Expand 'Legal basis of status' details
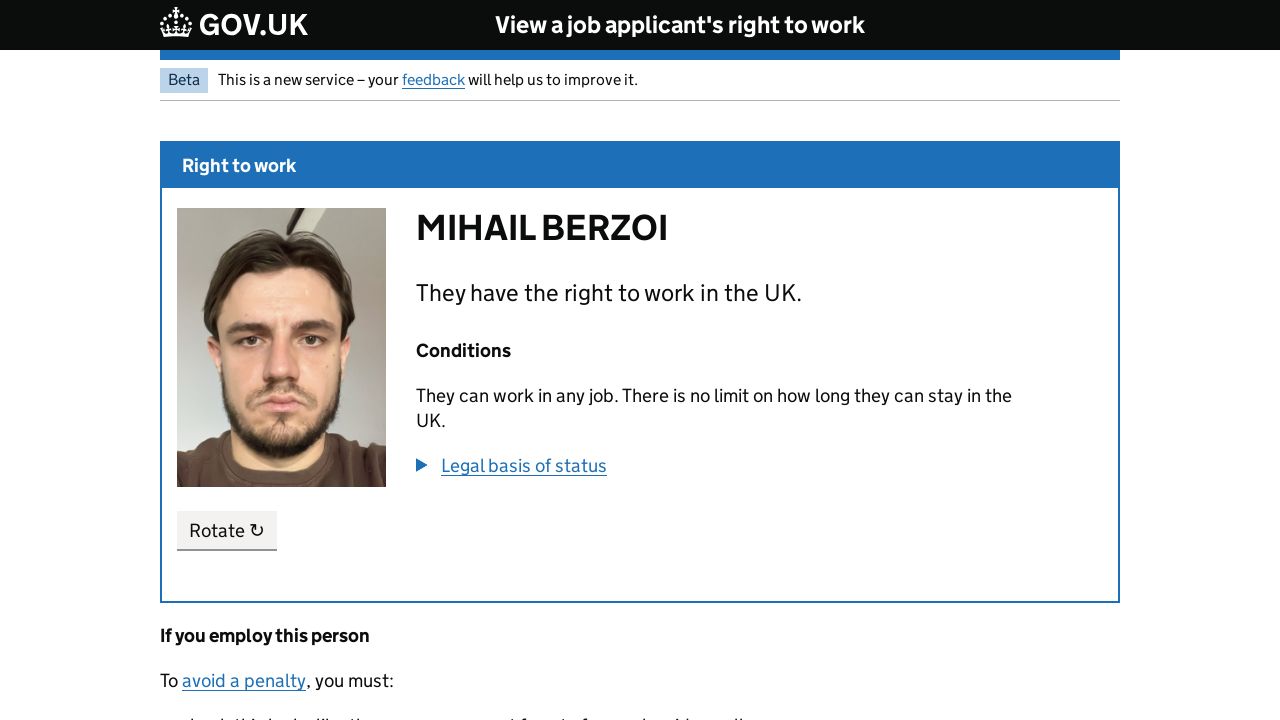 pyautogui.click(x=523, y=466)
